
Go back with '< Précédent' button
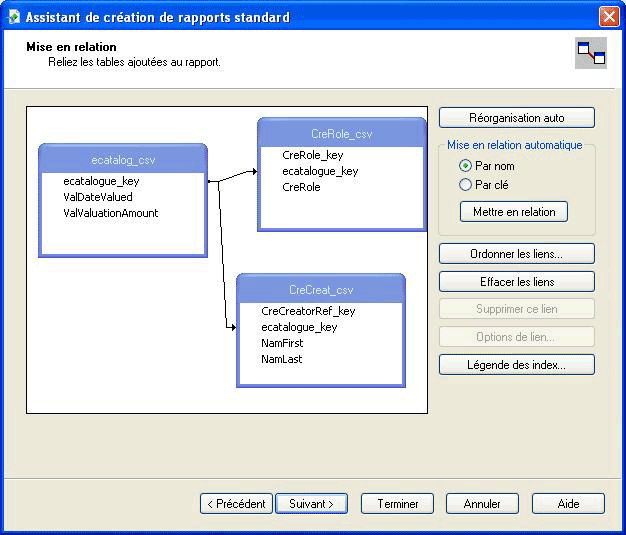[x=236, y=504]
